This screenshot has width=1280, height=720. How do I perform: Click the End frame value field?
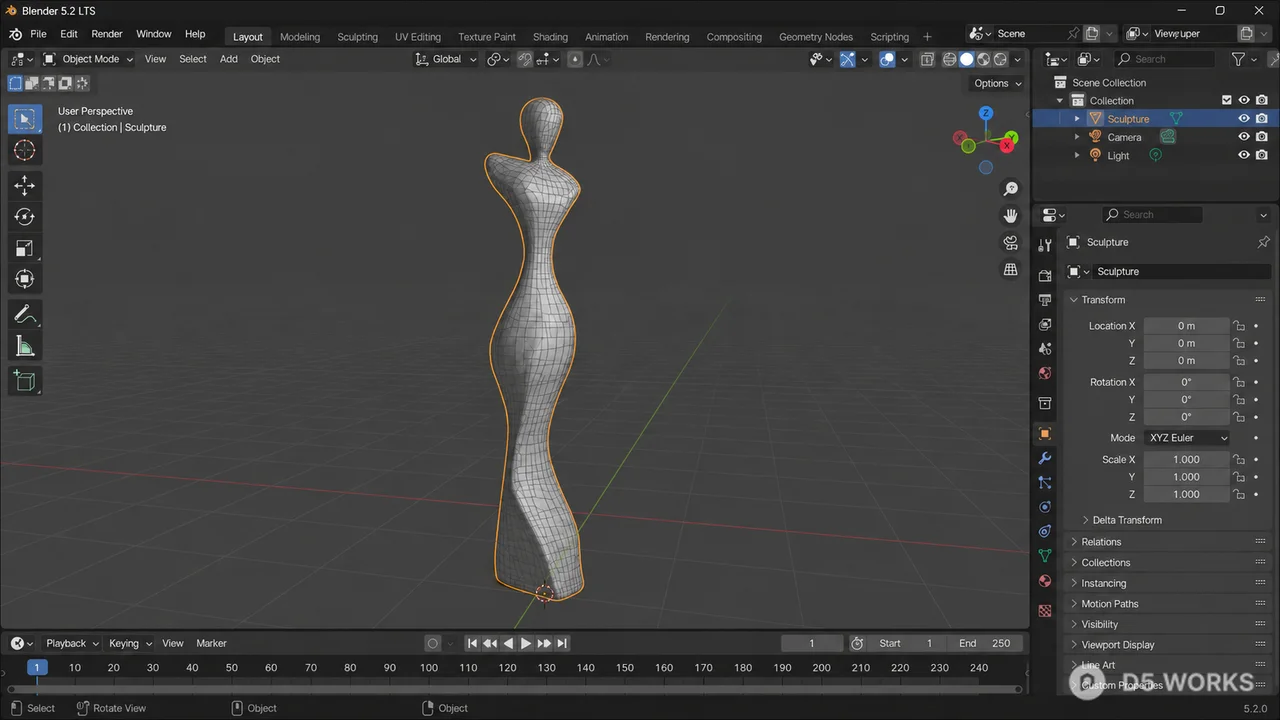(985, 643)
